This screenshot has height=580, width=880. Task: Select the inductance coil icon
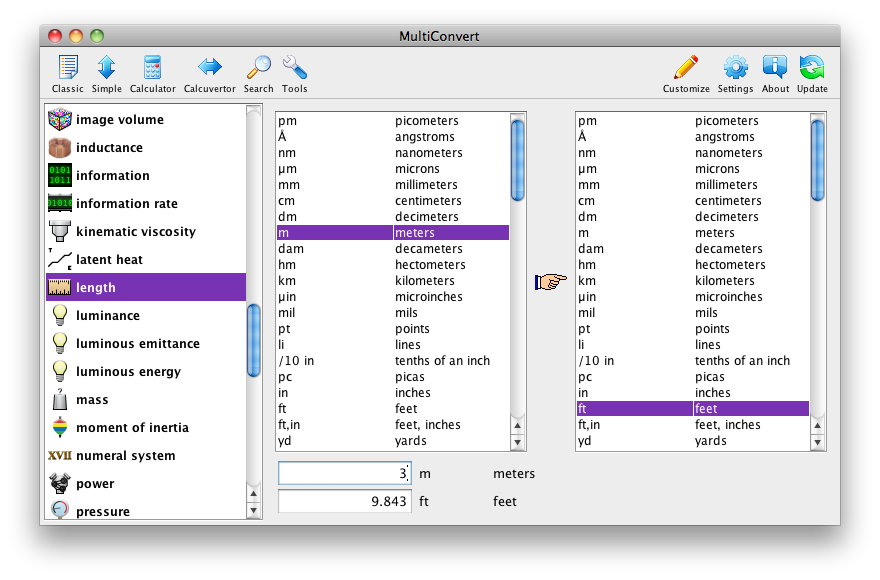tap(60, 147)
